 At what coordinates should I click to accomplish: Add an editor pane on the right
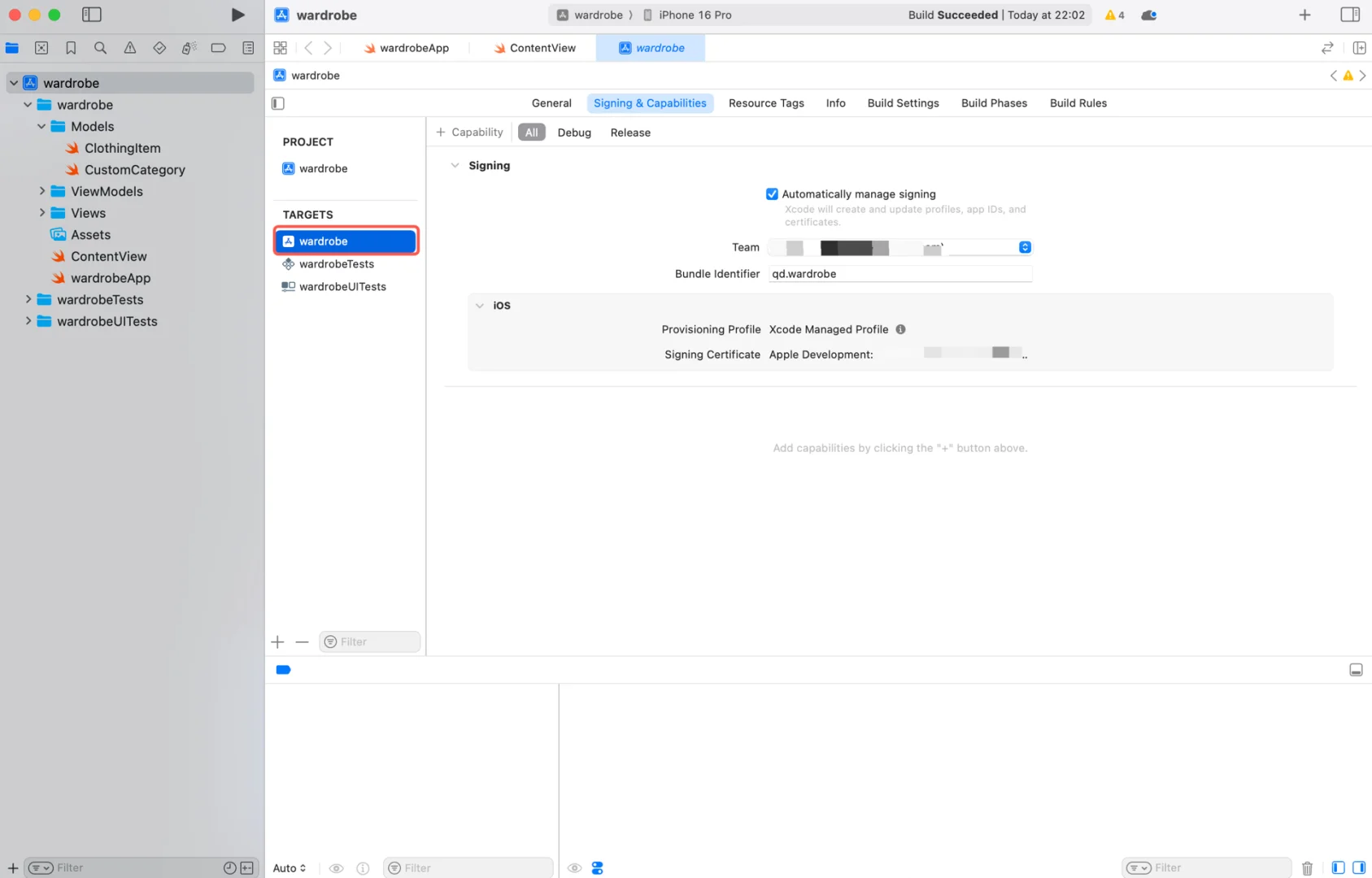tap(1359, 48)
